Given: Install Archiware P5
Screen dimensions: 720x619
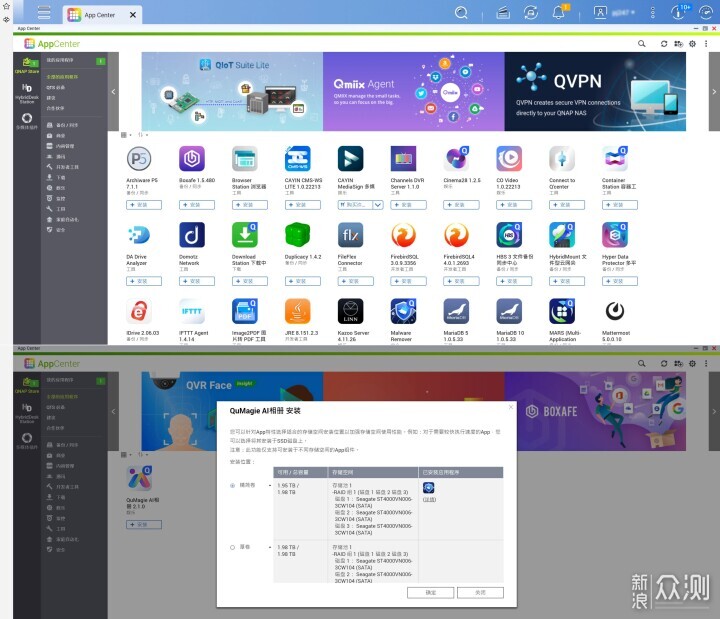Looking at the screenshot, I should [x=144, y=205].
